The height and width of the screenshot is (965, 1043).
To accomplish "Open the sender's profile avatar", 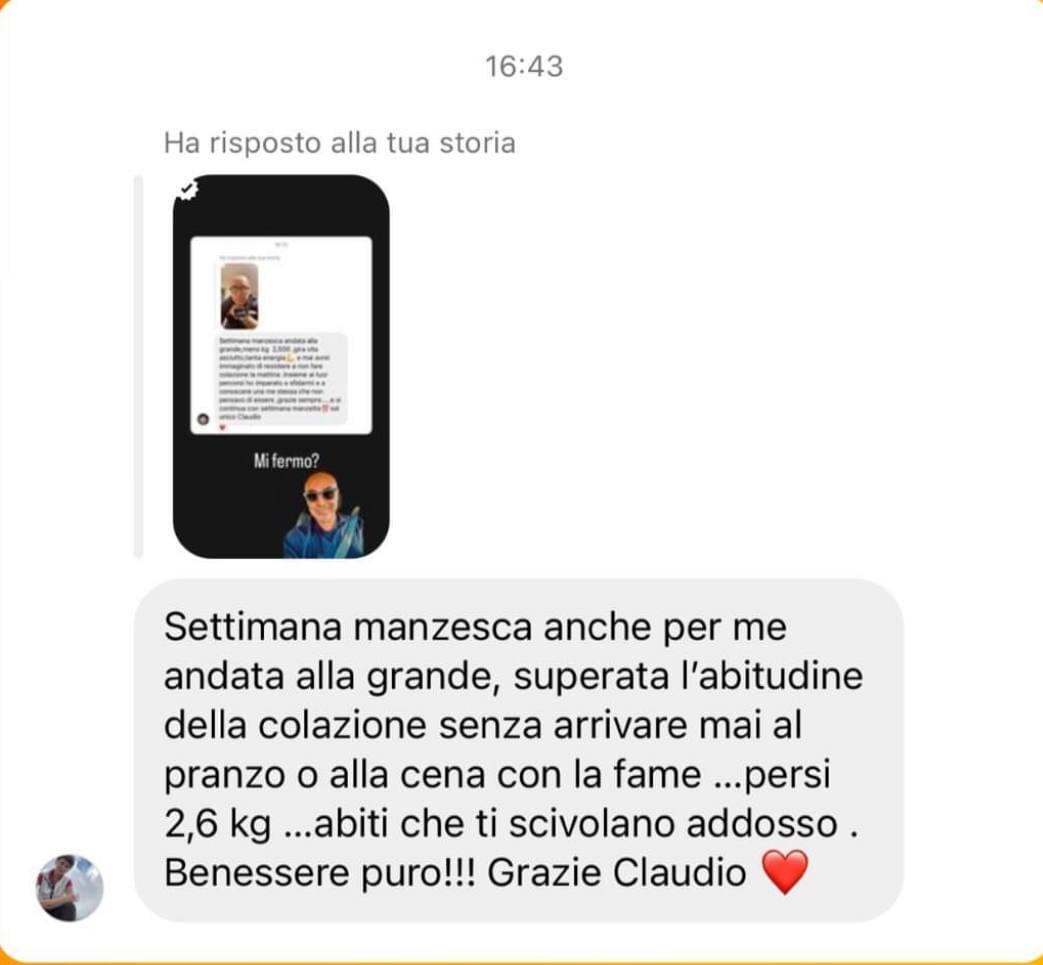I will click(x=69, y=887).
